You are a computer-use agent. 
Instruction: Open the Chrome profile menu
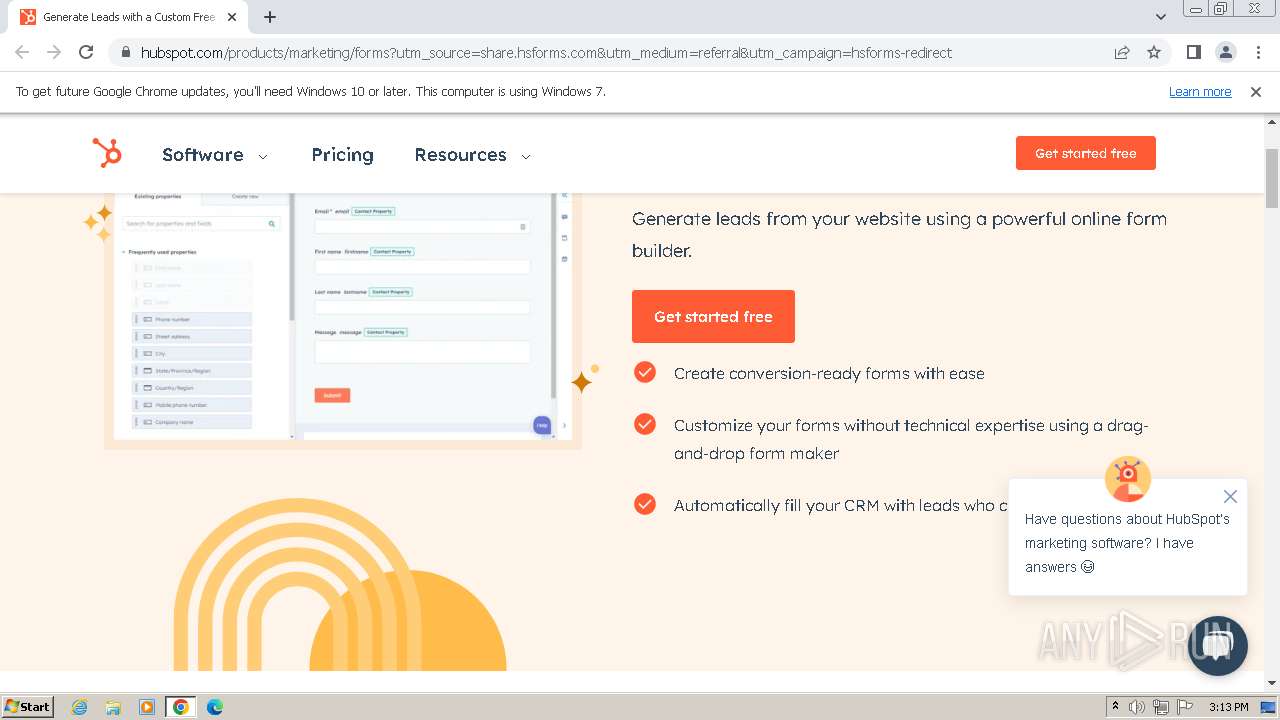click(1225, 53)
